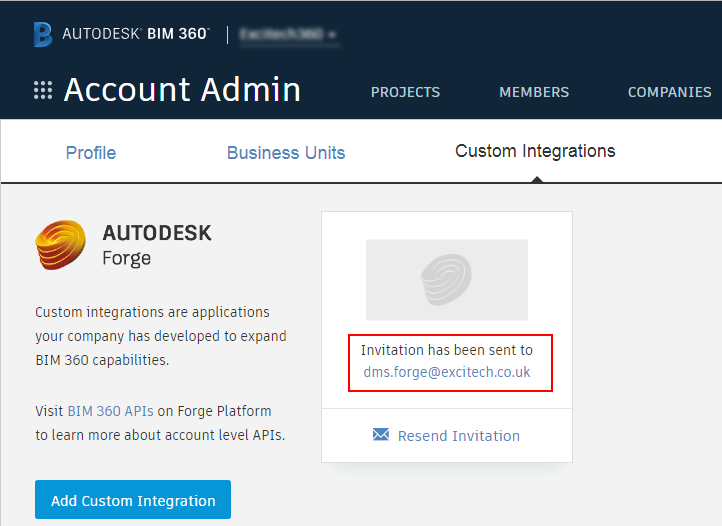This screenshot has width=722, height=526.
Task: Click the envelope icon beside Resend Invitation
Action: coord(381,435)
